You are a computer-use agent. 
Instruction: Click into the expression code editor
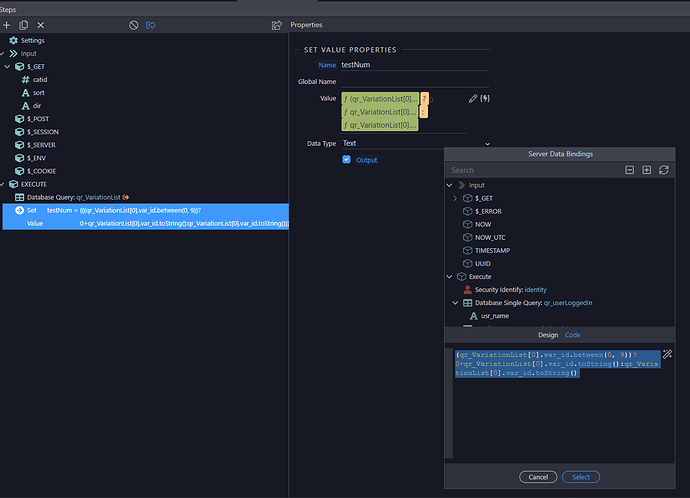pyautogui.click(x=557, y=403)
